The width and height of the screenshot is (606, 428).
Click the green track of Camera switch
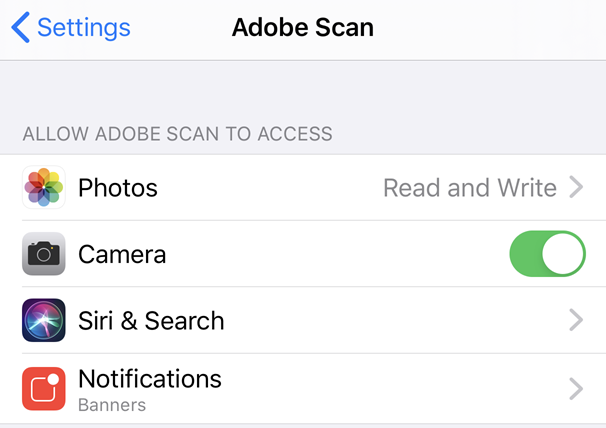pyautogui.click(x=527, y=254)
